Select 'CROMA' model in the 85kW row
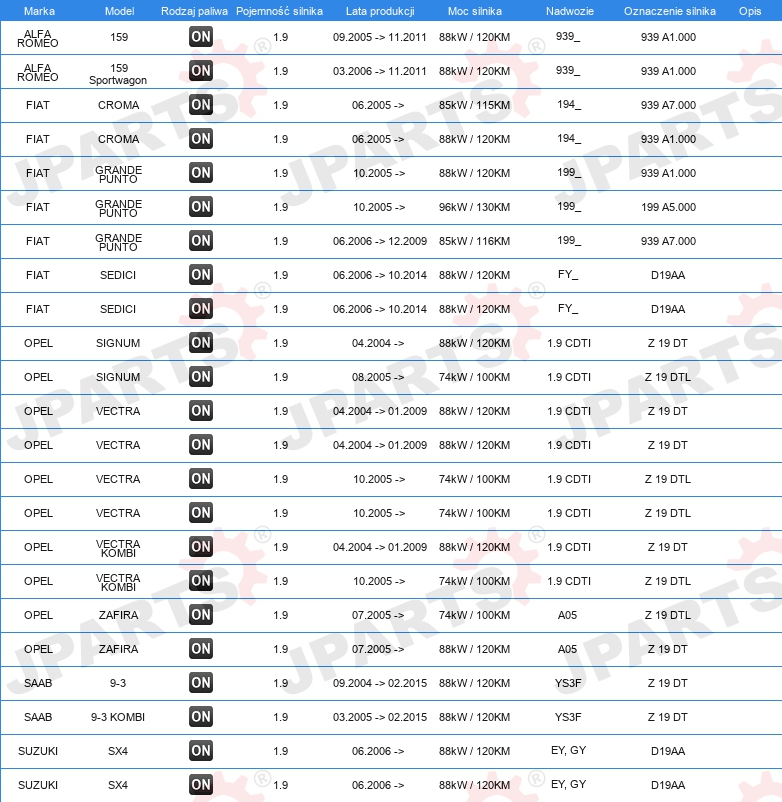This screenshot has height=802, width=782. [118, 105]
